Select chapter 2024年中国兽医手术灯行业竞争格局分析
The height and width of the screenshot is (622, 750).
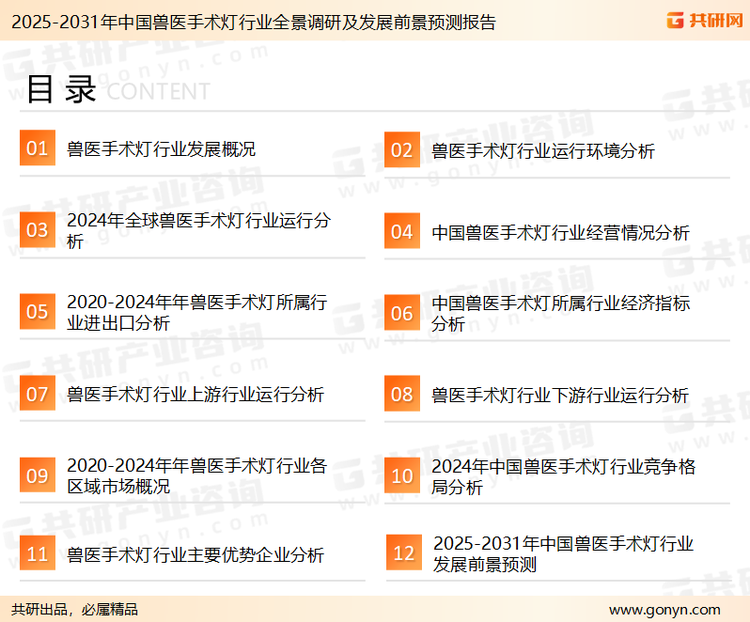point(563,477)
